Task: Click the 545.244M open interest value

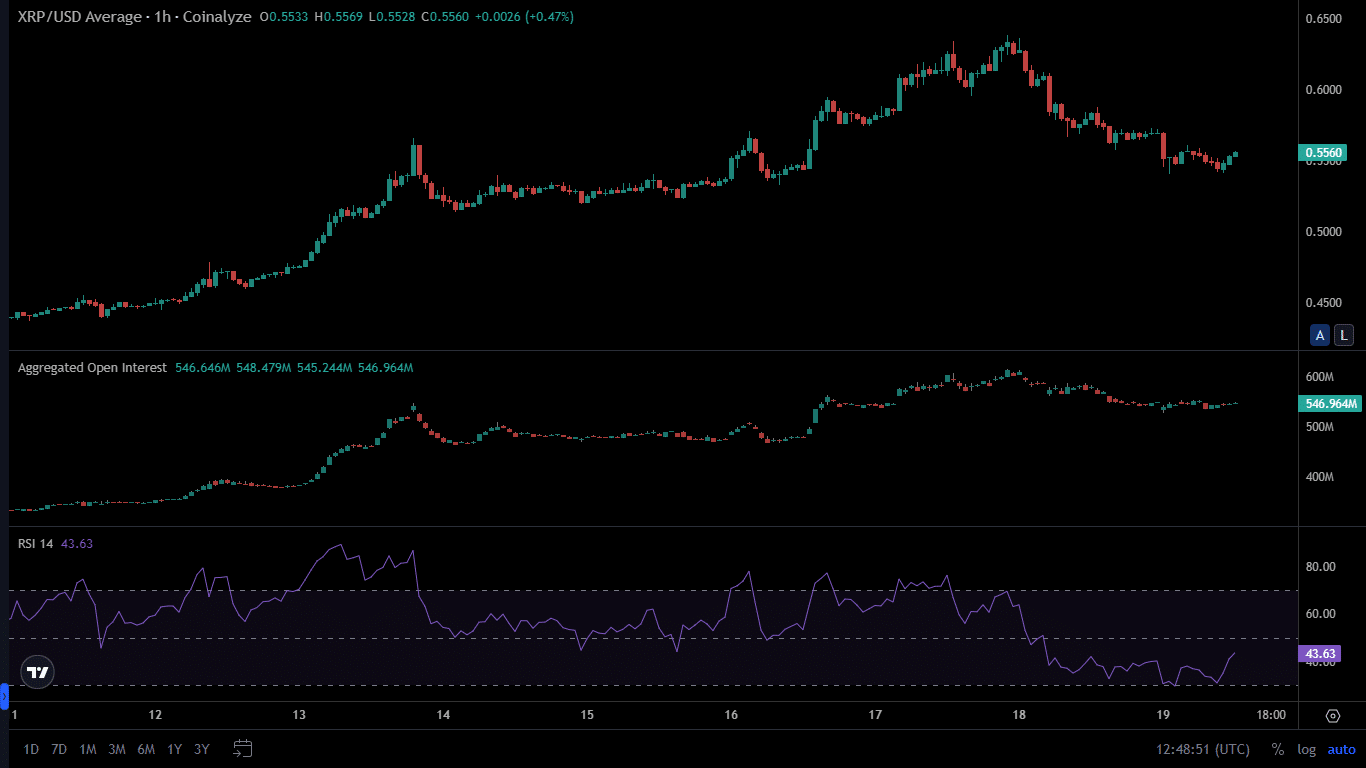Action: coord(325,368)
